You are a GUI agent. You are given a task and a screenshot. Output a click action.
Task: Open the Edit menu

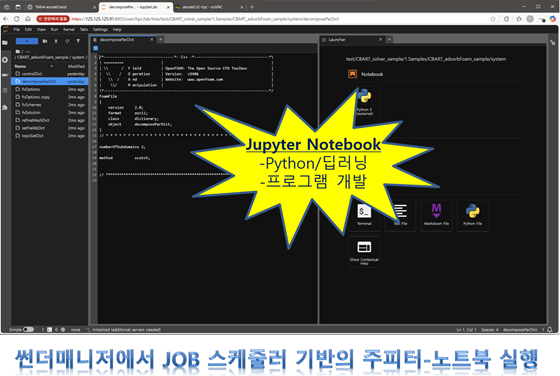[x=28, y=29]
